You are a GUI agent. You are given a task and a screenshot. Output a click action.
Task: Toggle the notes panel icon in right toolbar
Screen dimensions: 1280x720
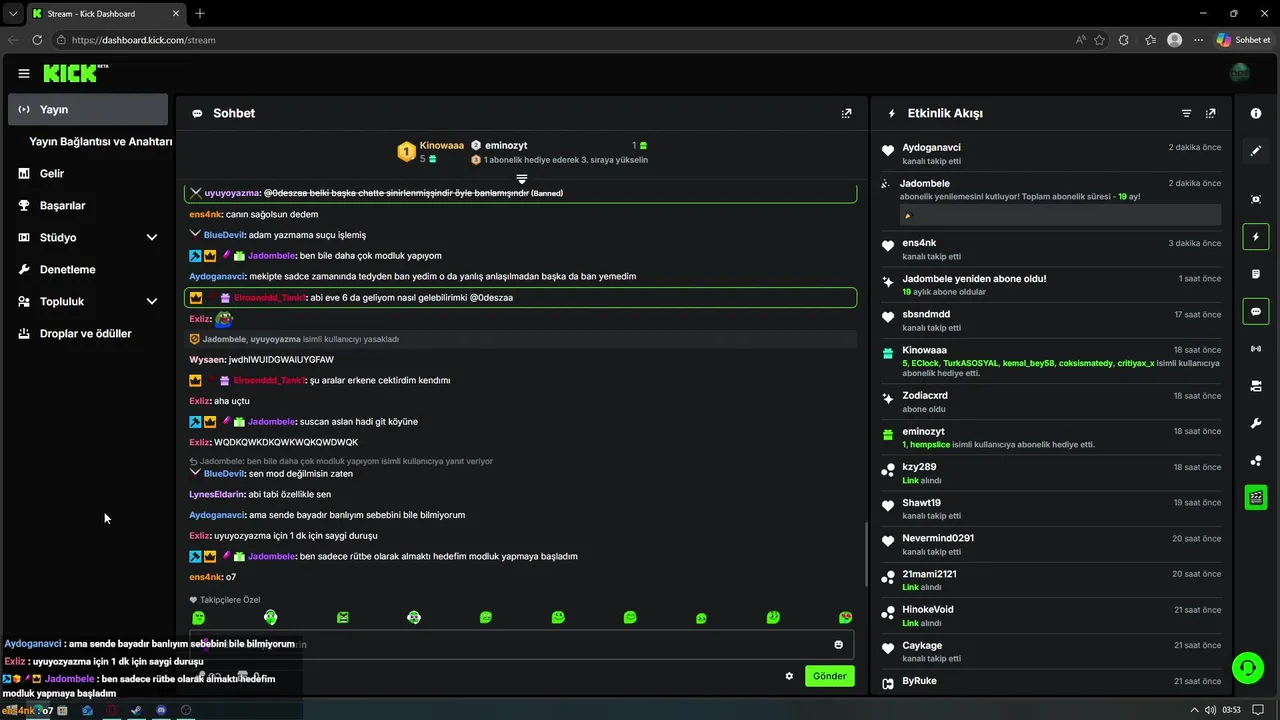(x=1256, y=274)
